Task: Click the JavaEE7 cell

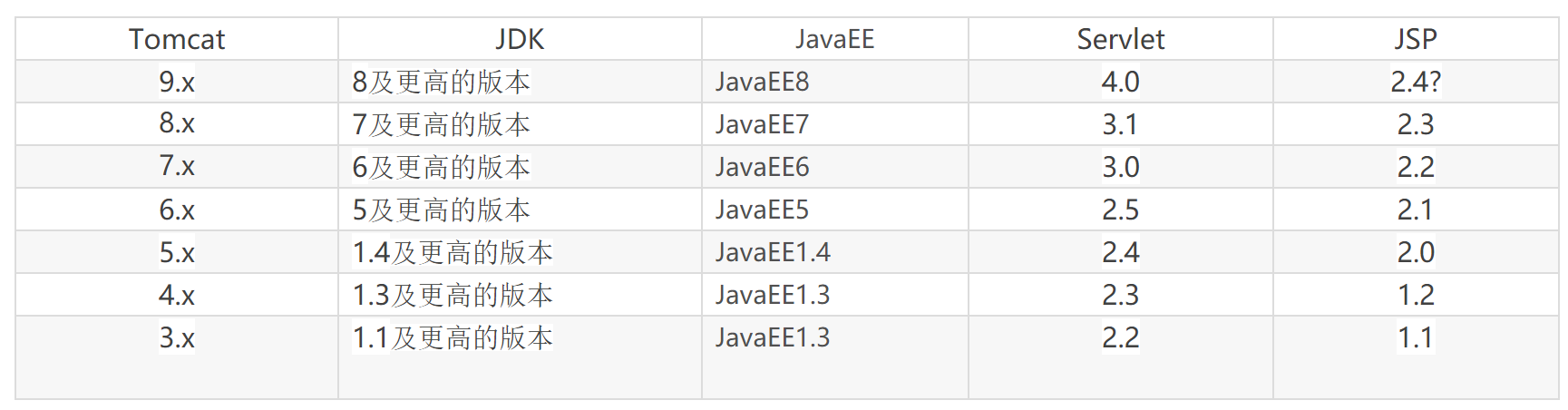Action: 762,124
